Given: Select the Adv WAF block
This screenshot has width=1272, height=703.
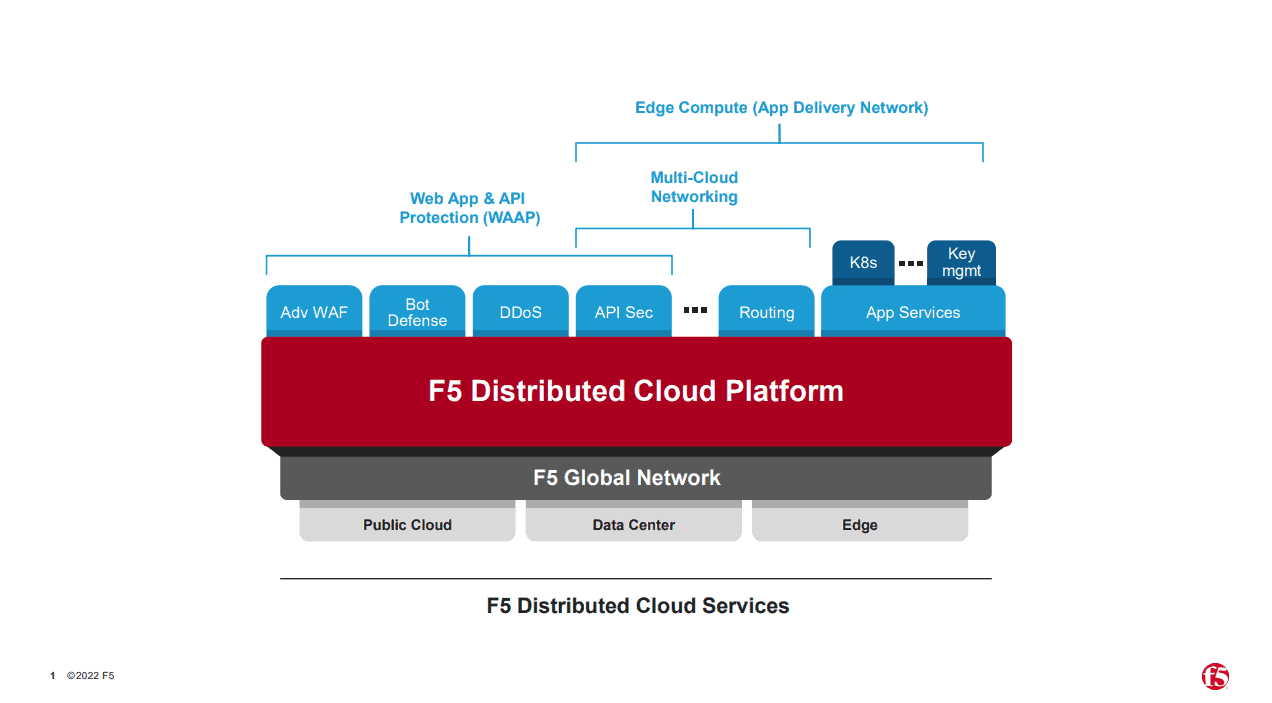Looking at the screenshot, I should pos(314,312).
